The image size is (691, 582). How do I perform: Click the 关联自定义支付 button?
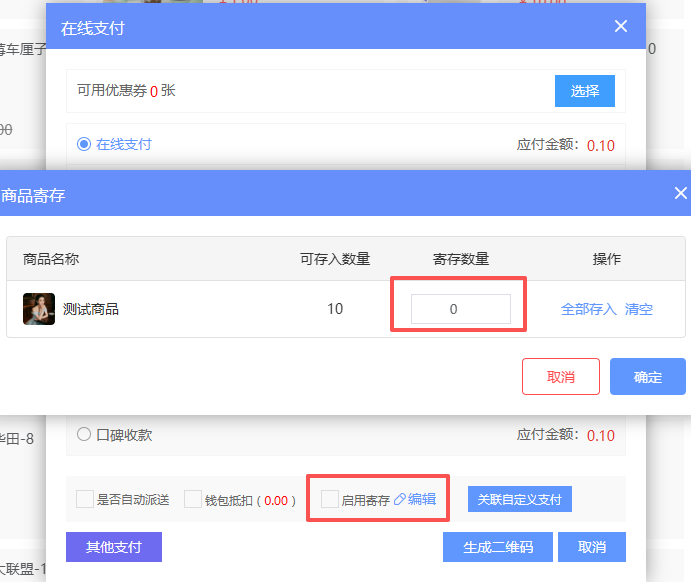click(x=520, y=499)
